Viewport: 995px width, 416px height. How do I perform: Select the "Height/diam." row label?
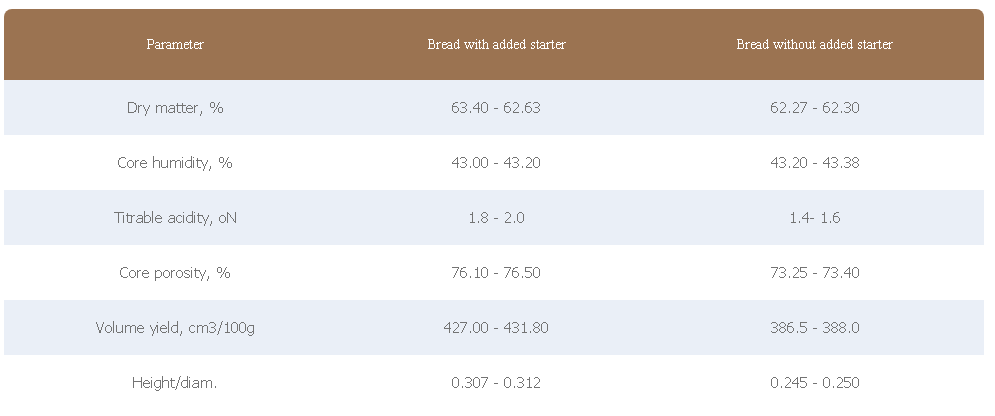click(x=175, y=383)
